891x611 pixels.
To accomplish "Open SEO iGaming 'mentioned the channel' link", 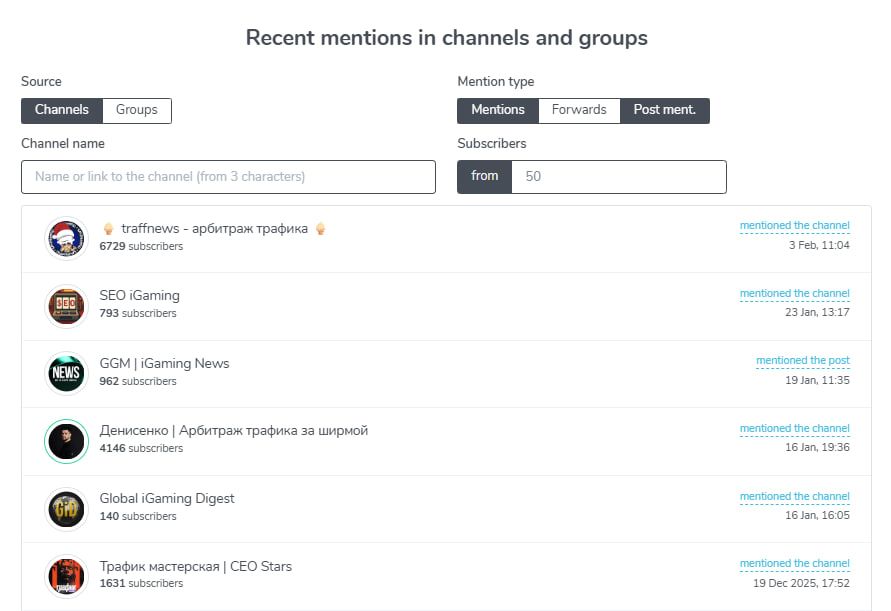I will [794, 294].
